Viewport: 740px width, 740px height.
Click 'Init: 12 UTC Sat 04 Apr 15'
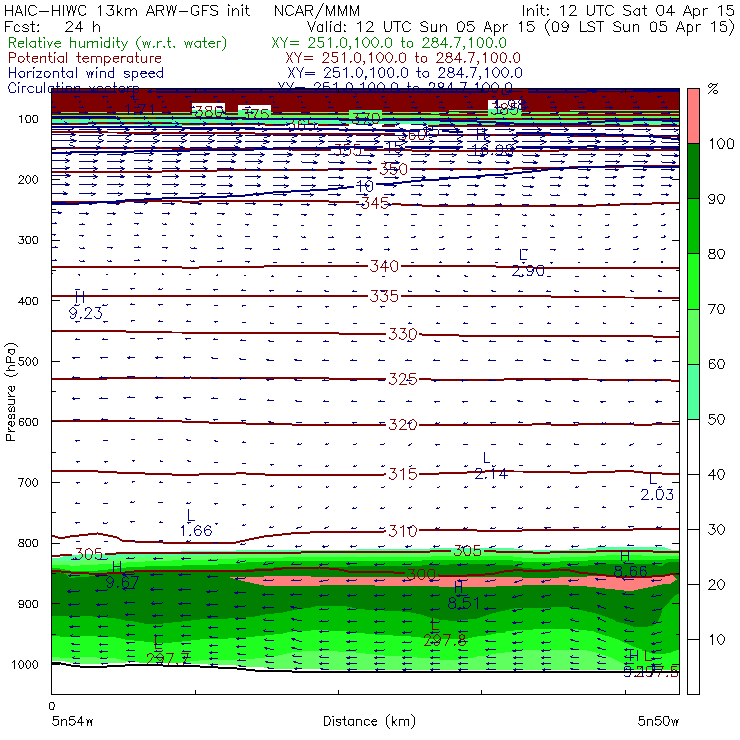[628, 11]
